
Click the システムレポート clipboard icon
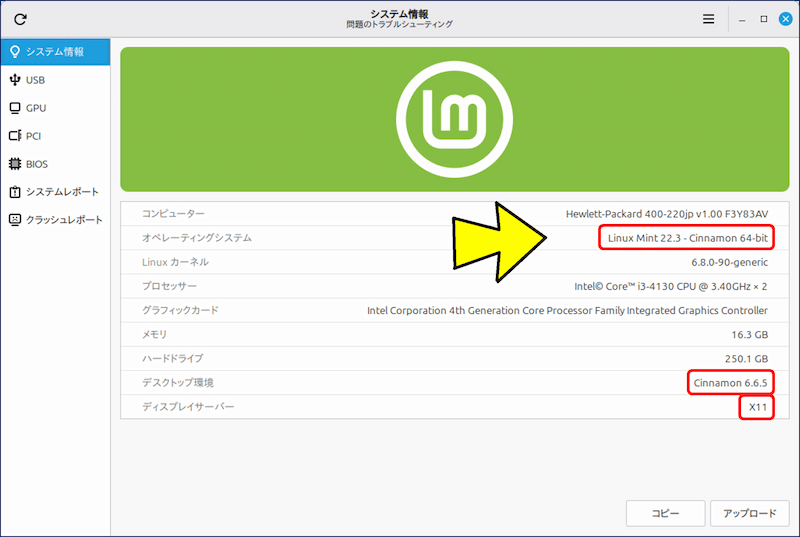point(15,192)
